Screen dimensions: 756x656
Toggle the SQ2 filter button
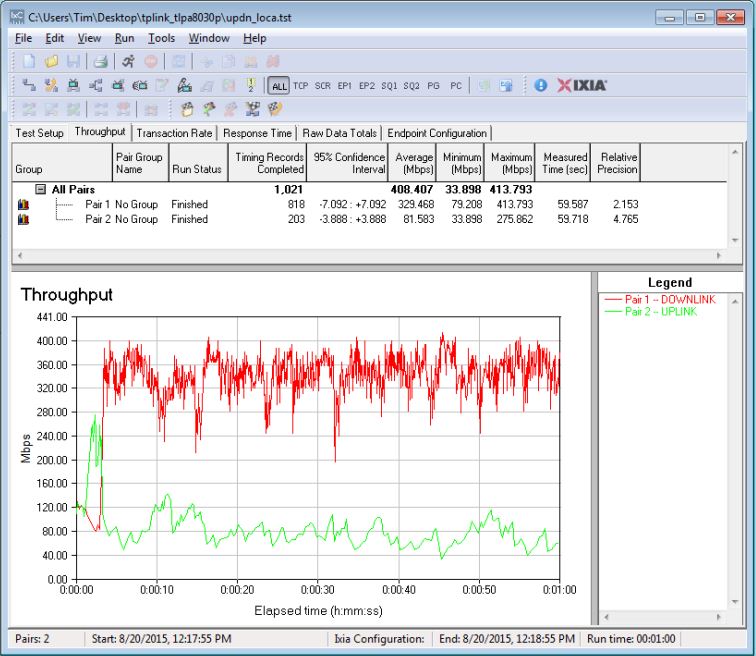click(411, 86)
